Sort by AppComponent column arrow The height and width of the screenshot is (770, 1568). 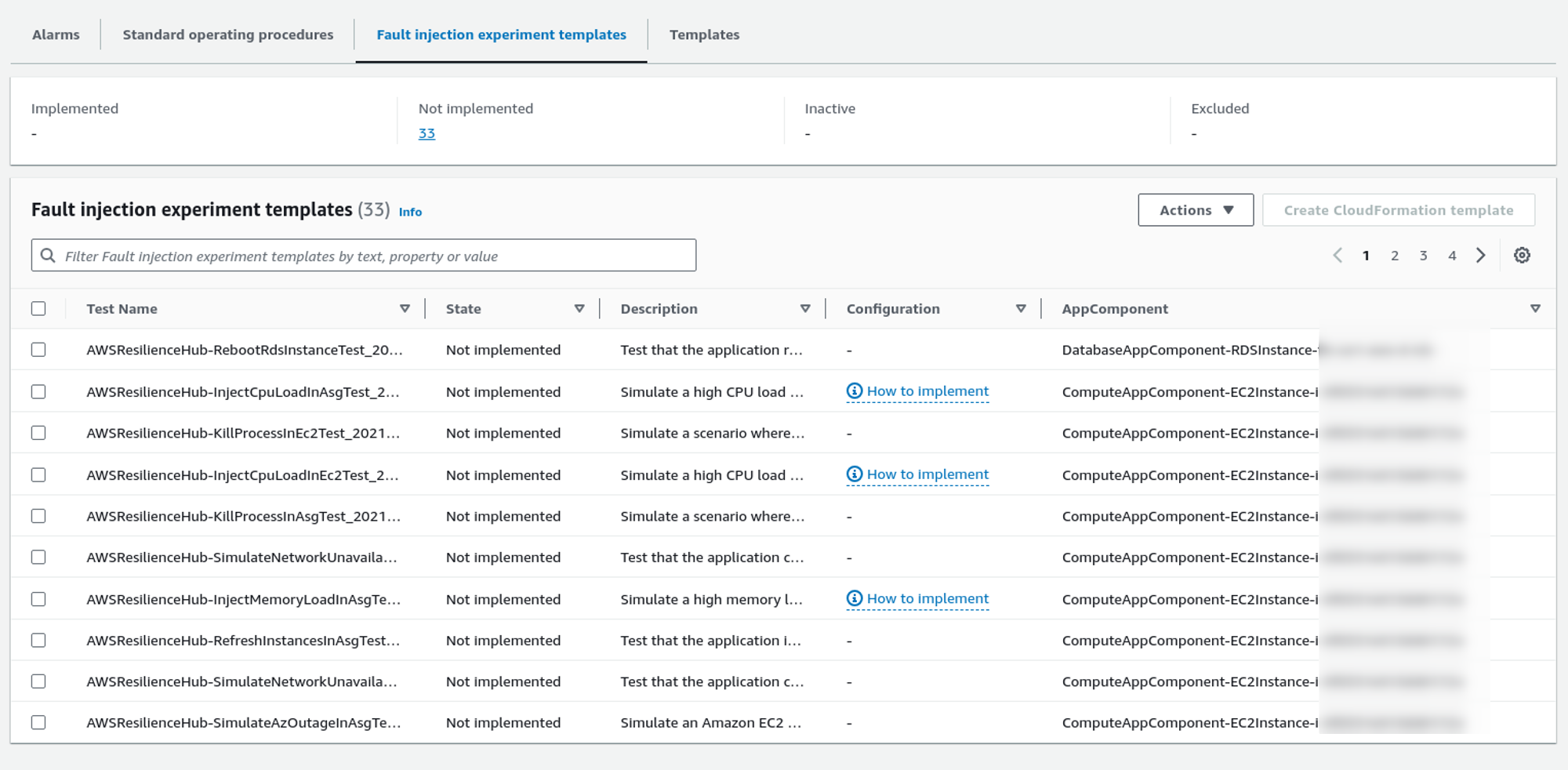click(1535, 309)
